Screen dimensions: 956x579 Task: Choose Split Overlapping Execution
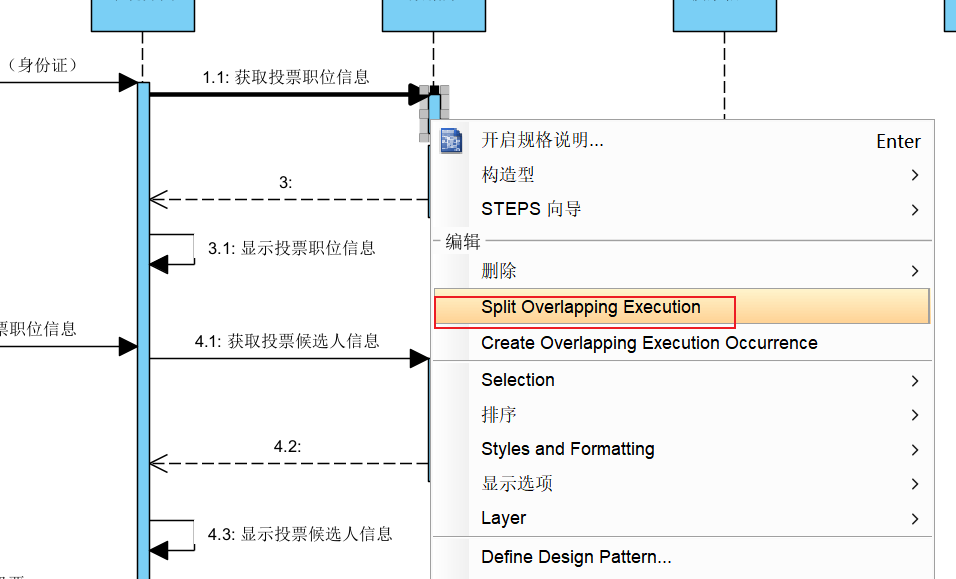coord(682,307)
